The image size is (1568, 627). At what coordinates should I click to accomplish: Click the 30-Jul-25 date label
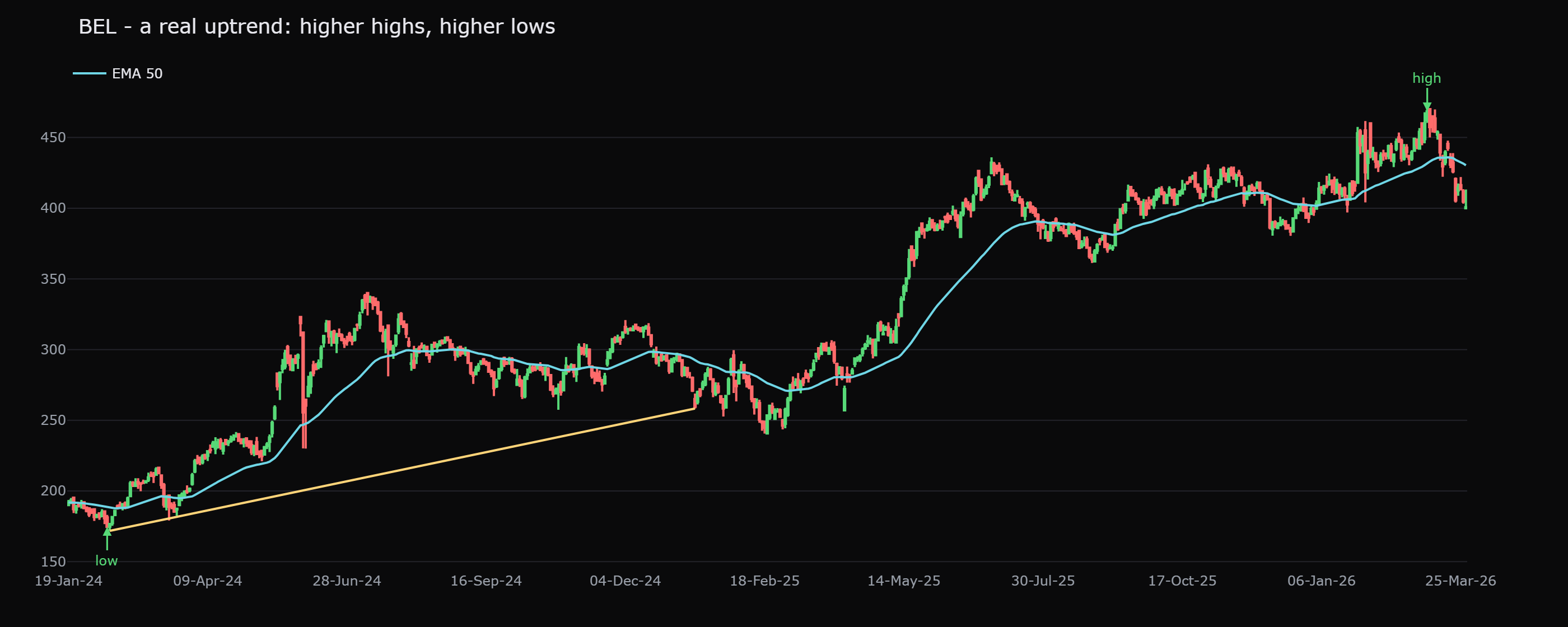(x=1043, y=581)
